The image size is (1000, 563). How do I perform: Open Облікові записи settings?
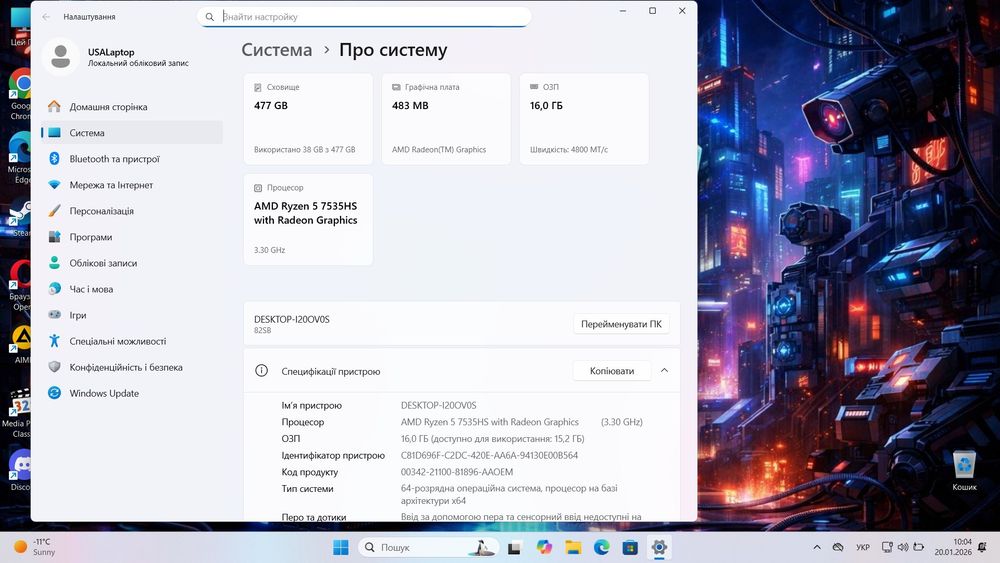coord(132,263)
